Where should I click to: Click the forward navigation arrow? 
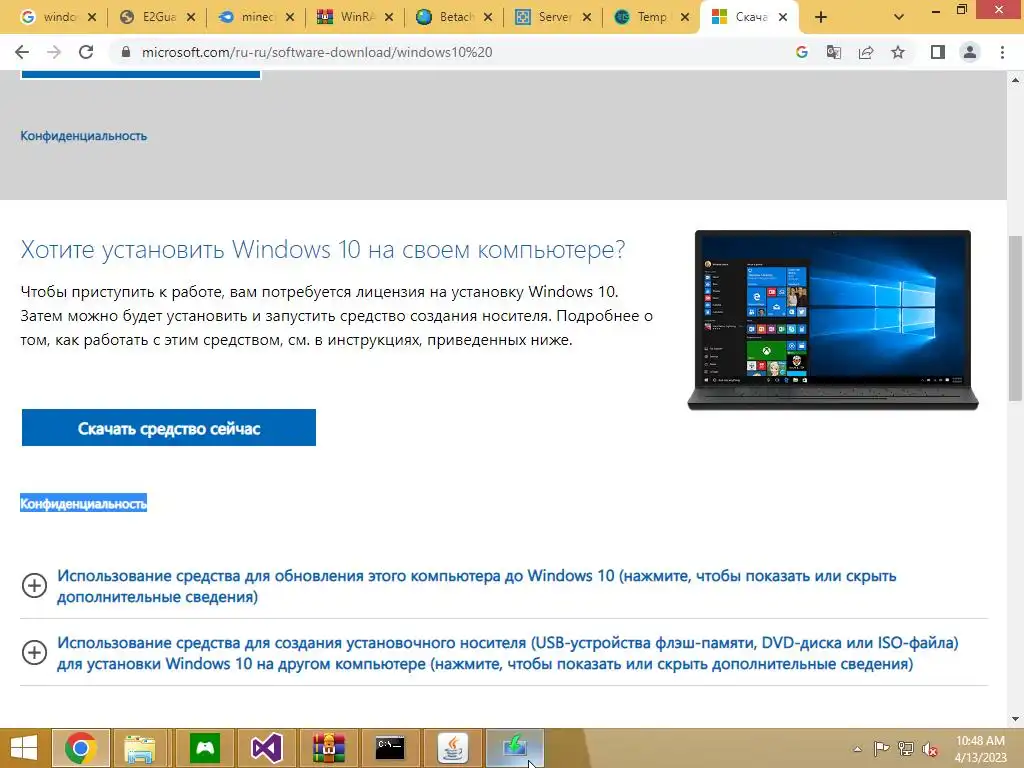pos(54,52)
